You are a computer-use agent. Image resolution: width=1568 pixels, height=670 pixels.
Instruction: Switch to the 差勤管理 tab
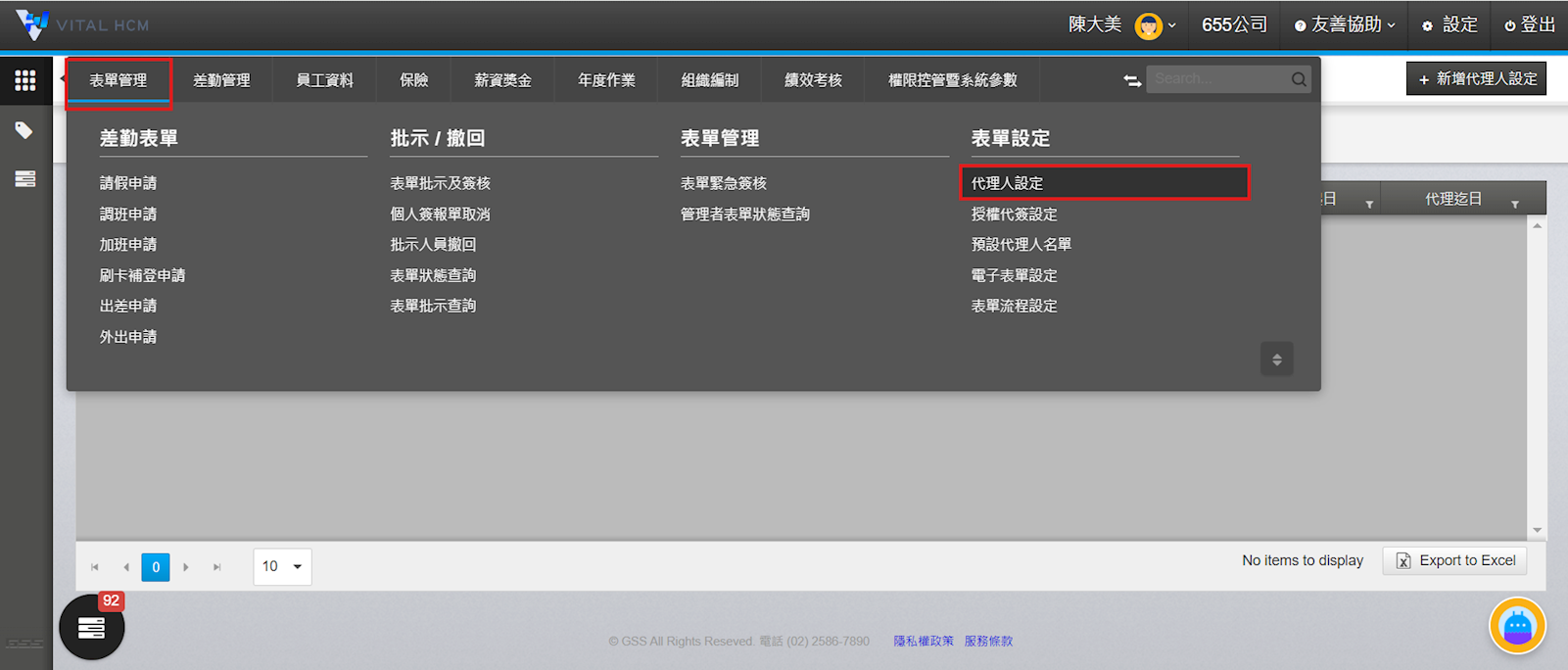click(221, 80)
